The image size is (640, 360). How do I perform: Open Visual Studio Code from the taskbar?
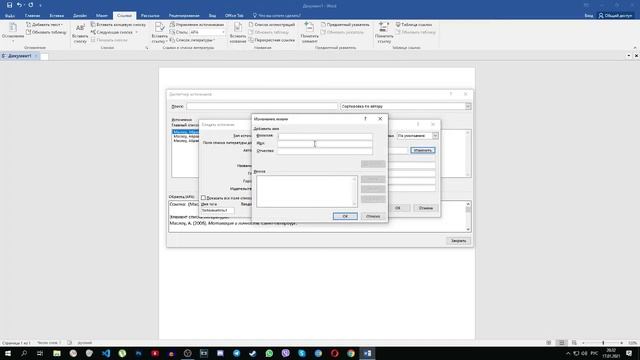coord(106,353)
